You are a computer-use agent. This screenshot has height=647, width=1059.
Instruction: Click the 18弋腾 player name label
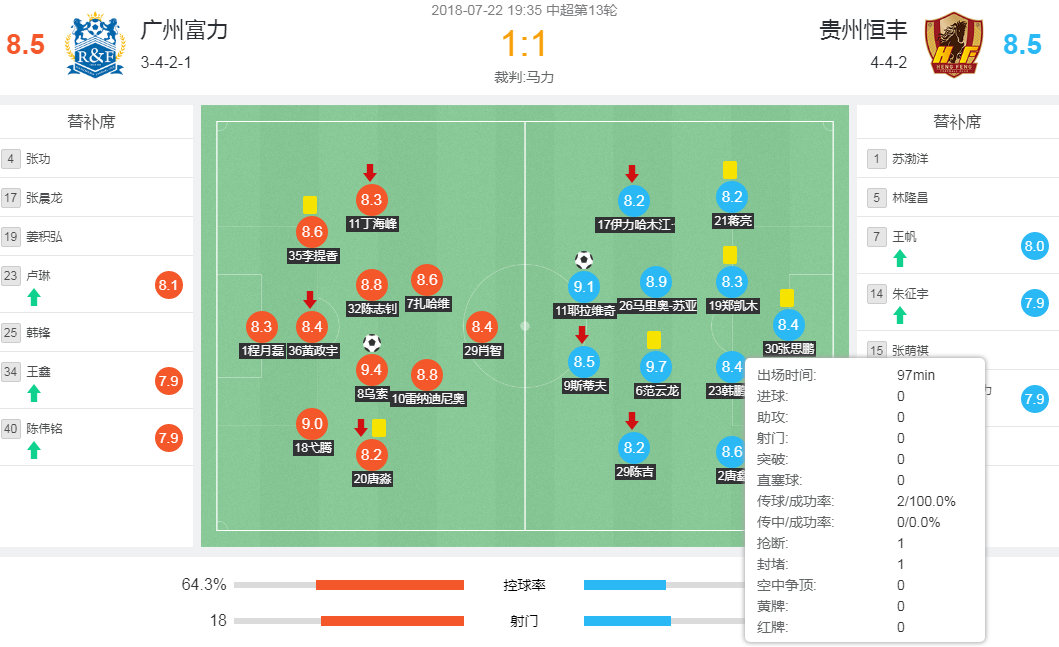pos(313,448)
